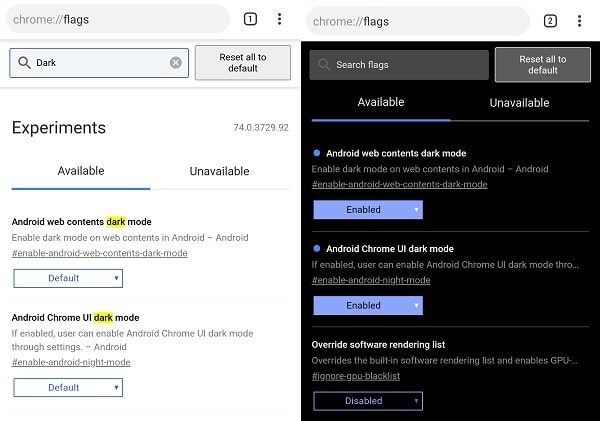Click dark window chrome://flags address bar
Screen dimensions: 600x421
coord(417,21)
